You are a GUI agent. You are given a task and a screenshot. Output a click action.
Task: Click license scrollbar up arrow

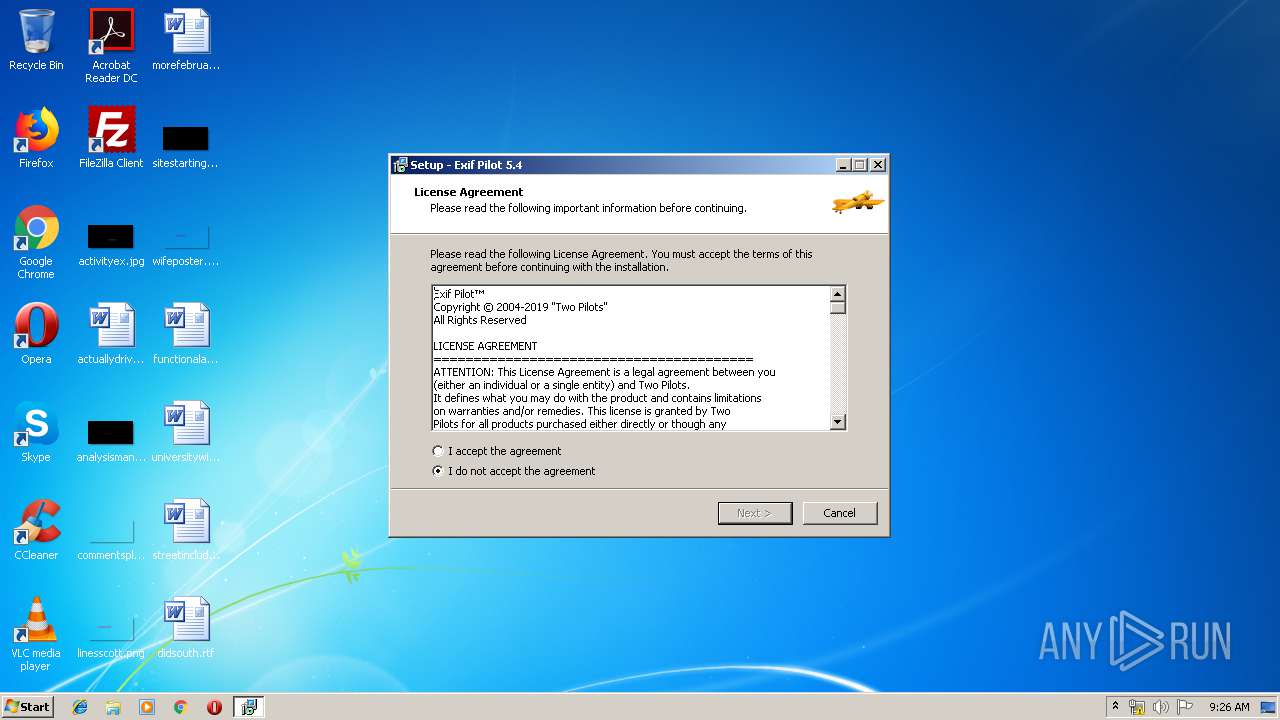[x=838, y=293]
